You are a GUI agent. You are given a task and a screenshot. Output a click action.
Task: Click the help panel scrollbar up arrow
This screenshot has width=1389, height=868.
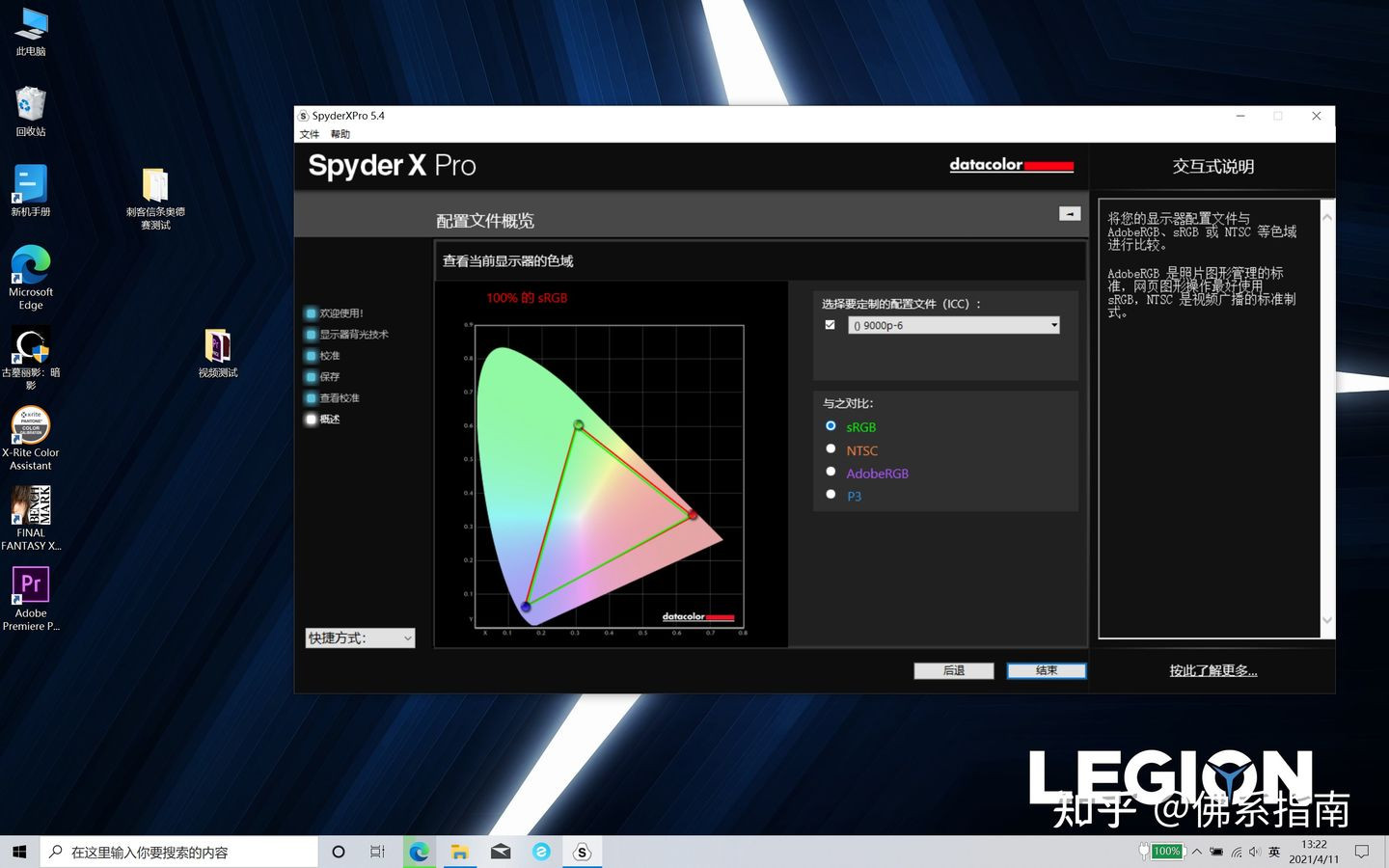1327,218
